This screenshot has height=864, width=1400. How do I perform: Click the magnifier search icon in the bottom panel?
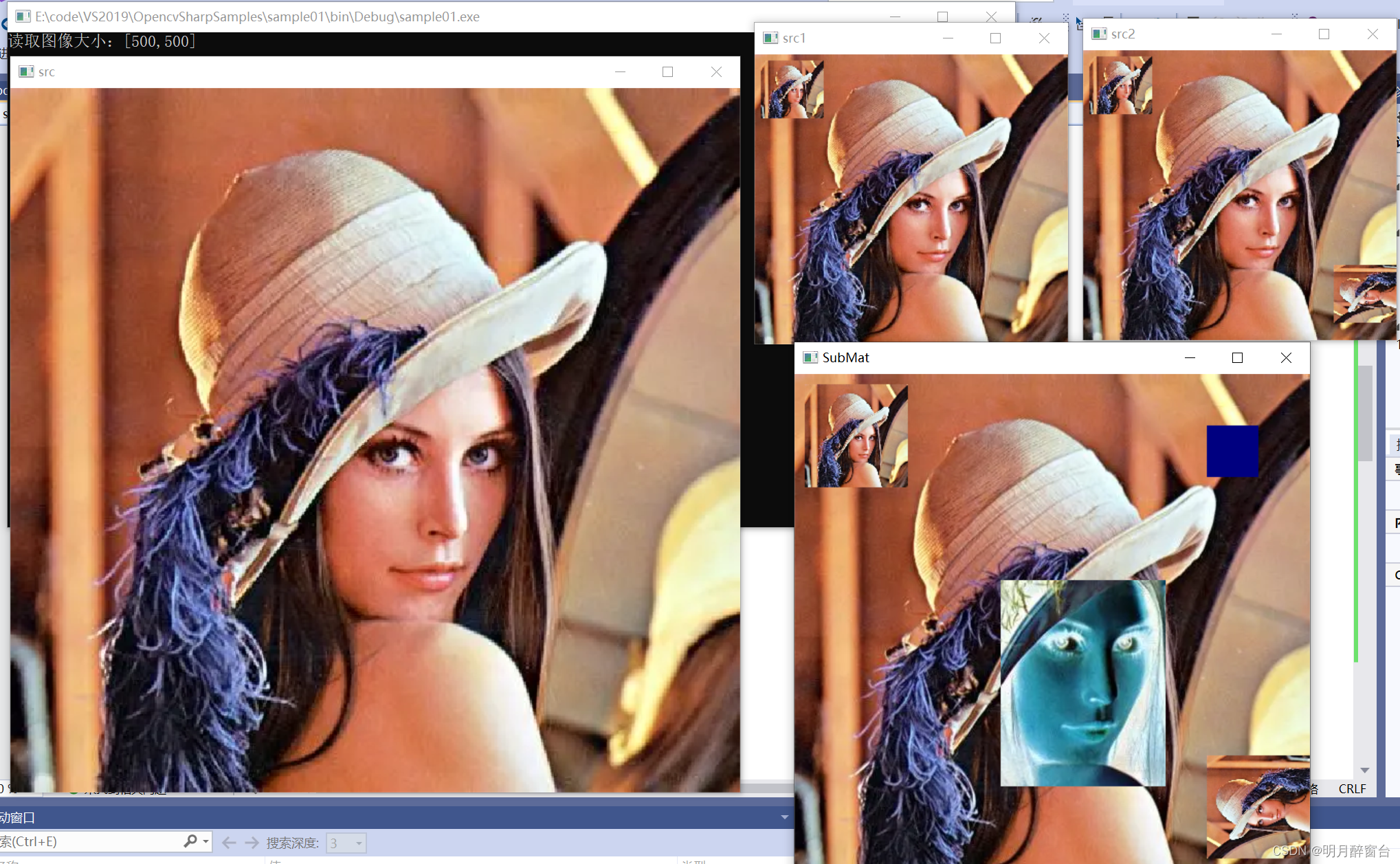coord(190,841)
